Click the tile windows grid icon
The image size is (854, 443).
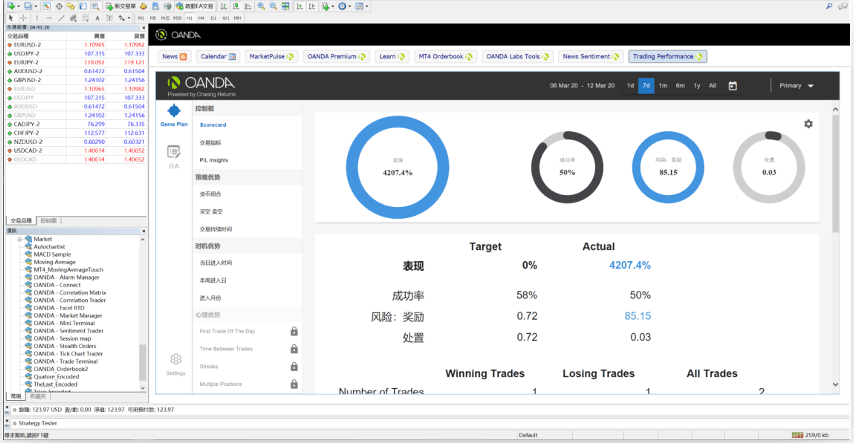tap(285, 6)
